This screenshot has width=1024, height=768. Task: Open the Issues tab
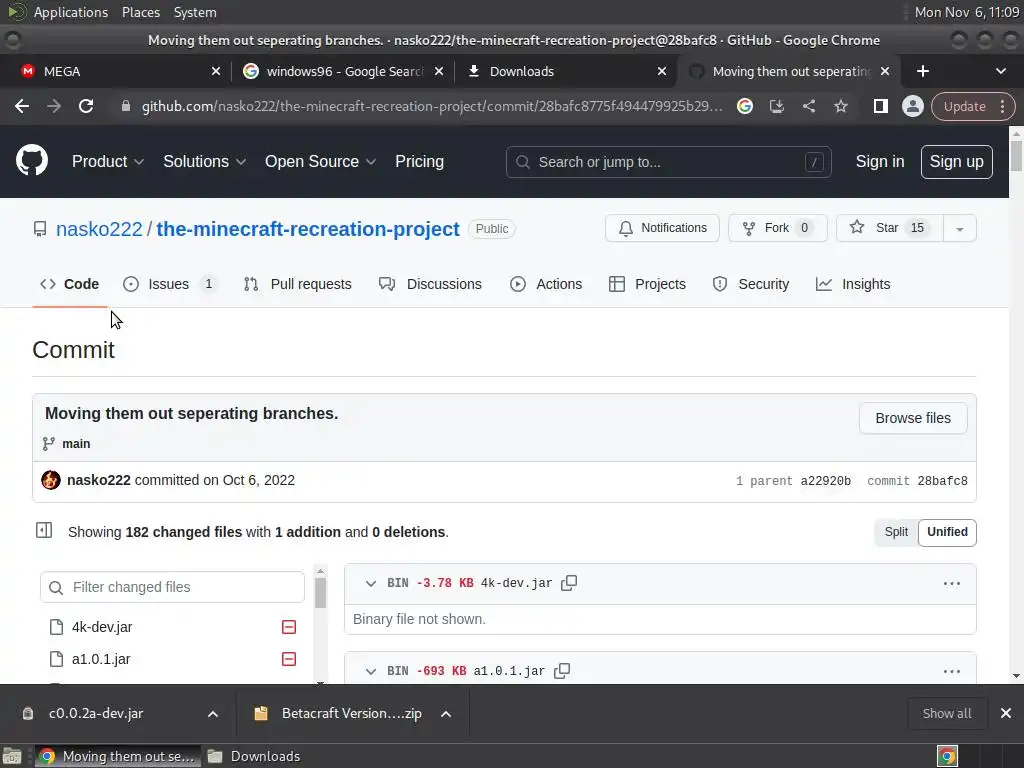pyautogui.click(x=169, y=284)
